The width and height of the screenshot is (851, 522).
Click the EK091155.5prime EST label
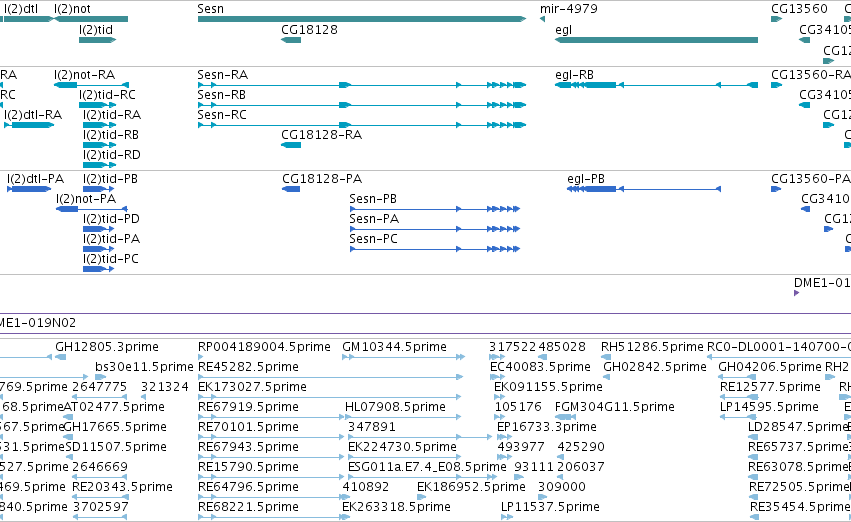[548, 387]
